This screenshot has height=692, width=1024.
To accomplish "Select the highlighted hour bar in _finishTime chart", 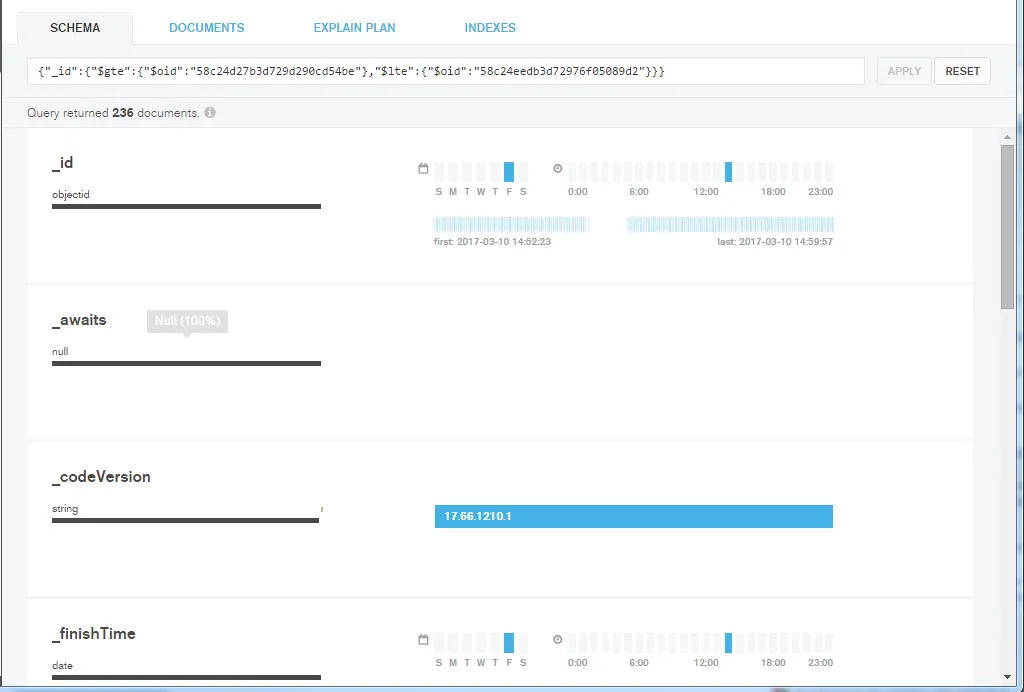I will pos(728,643).
